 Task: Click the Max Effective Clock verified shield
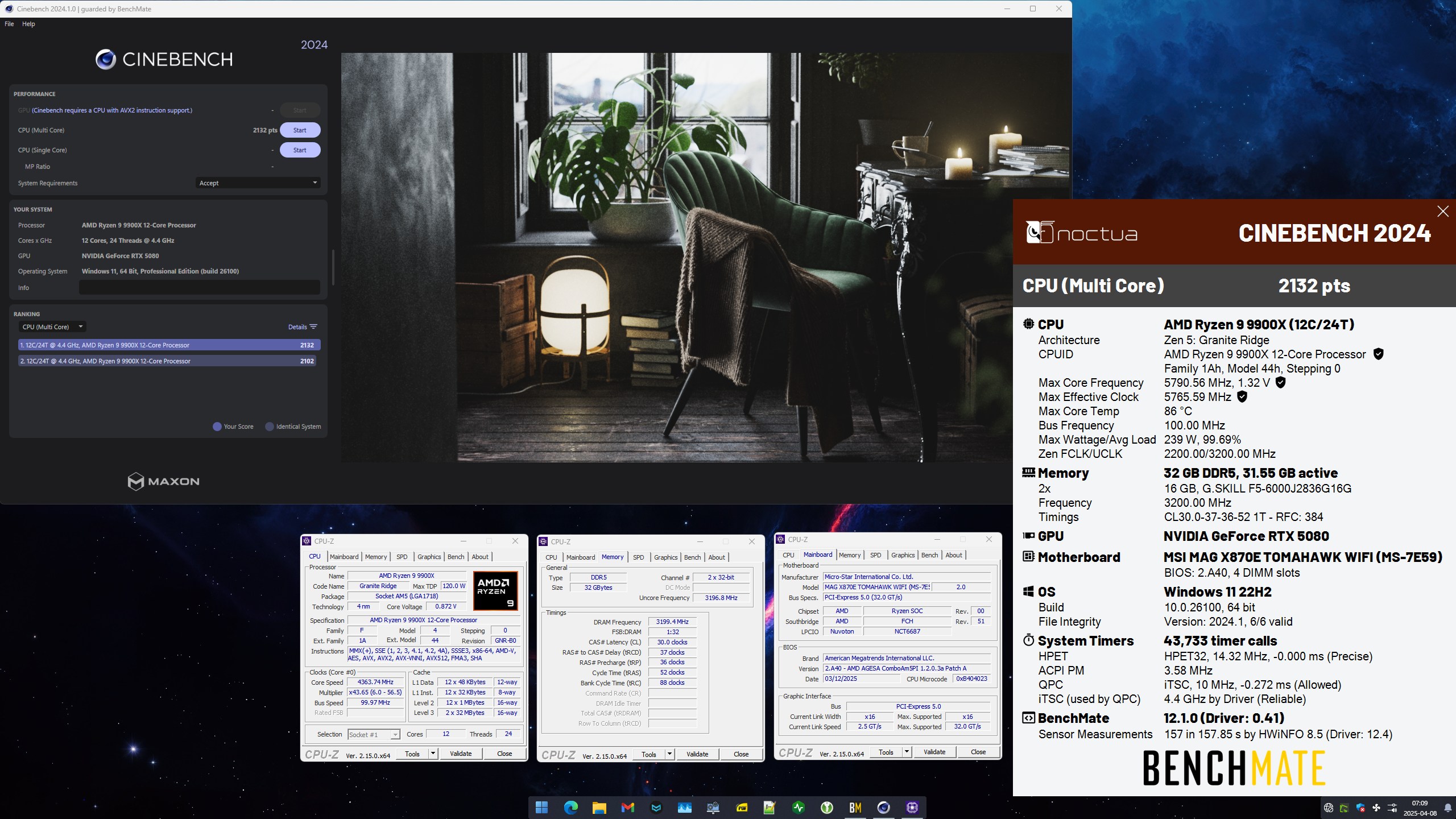pos(1242,396)
